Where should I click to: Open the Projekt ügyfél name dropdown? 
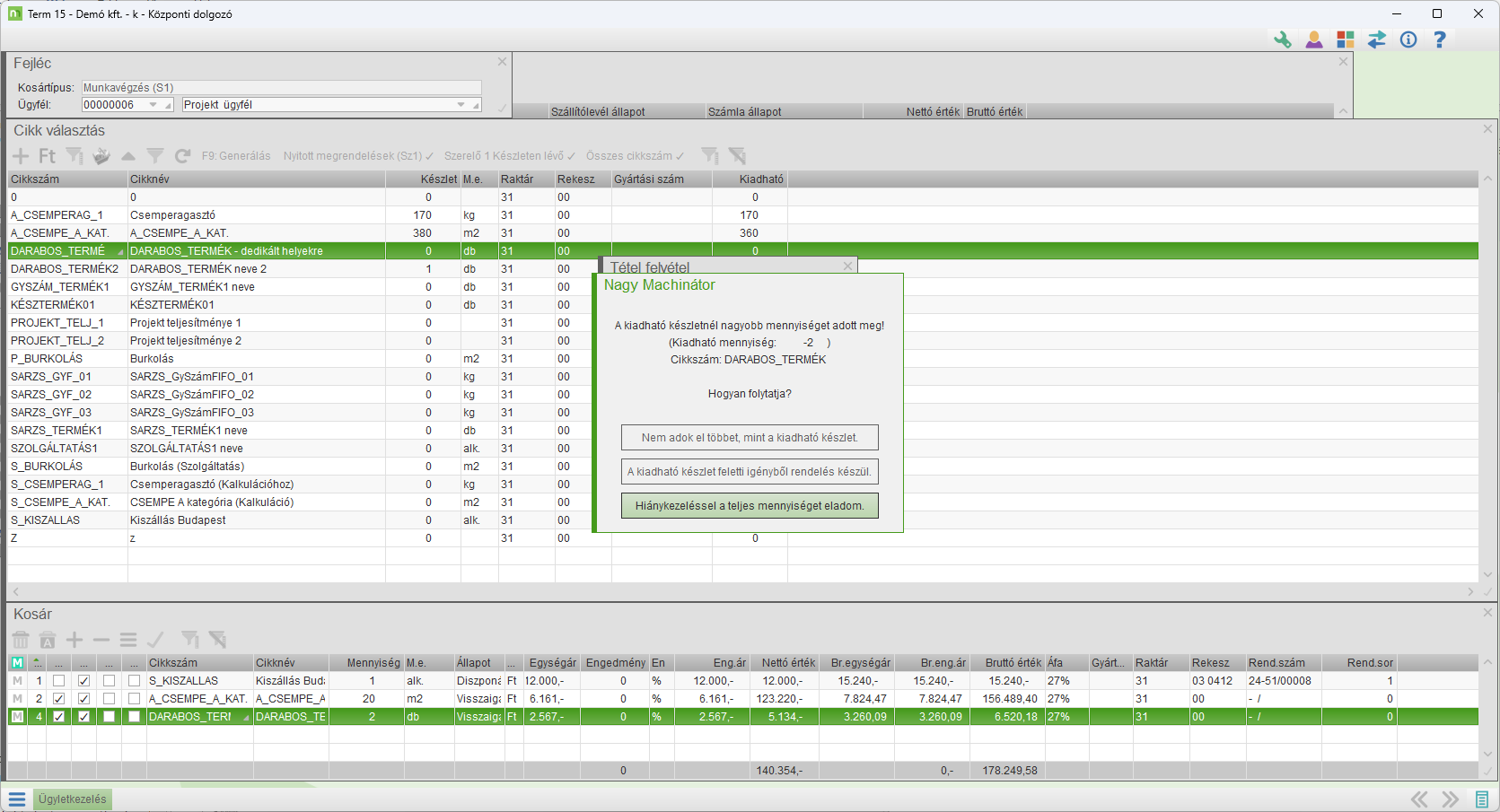point(461,105)
